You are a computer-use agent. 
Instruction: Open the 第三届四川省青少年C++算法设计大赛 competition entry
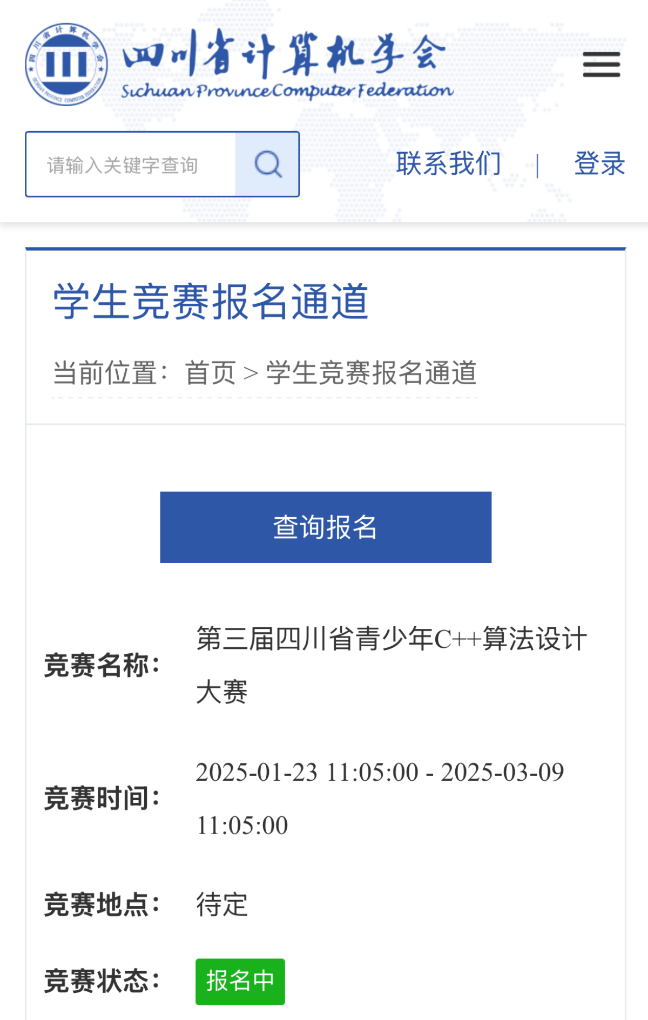tap(391, 665)
